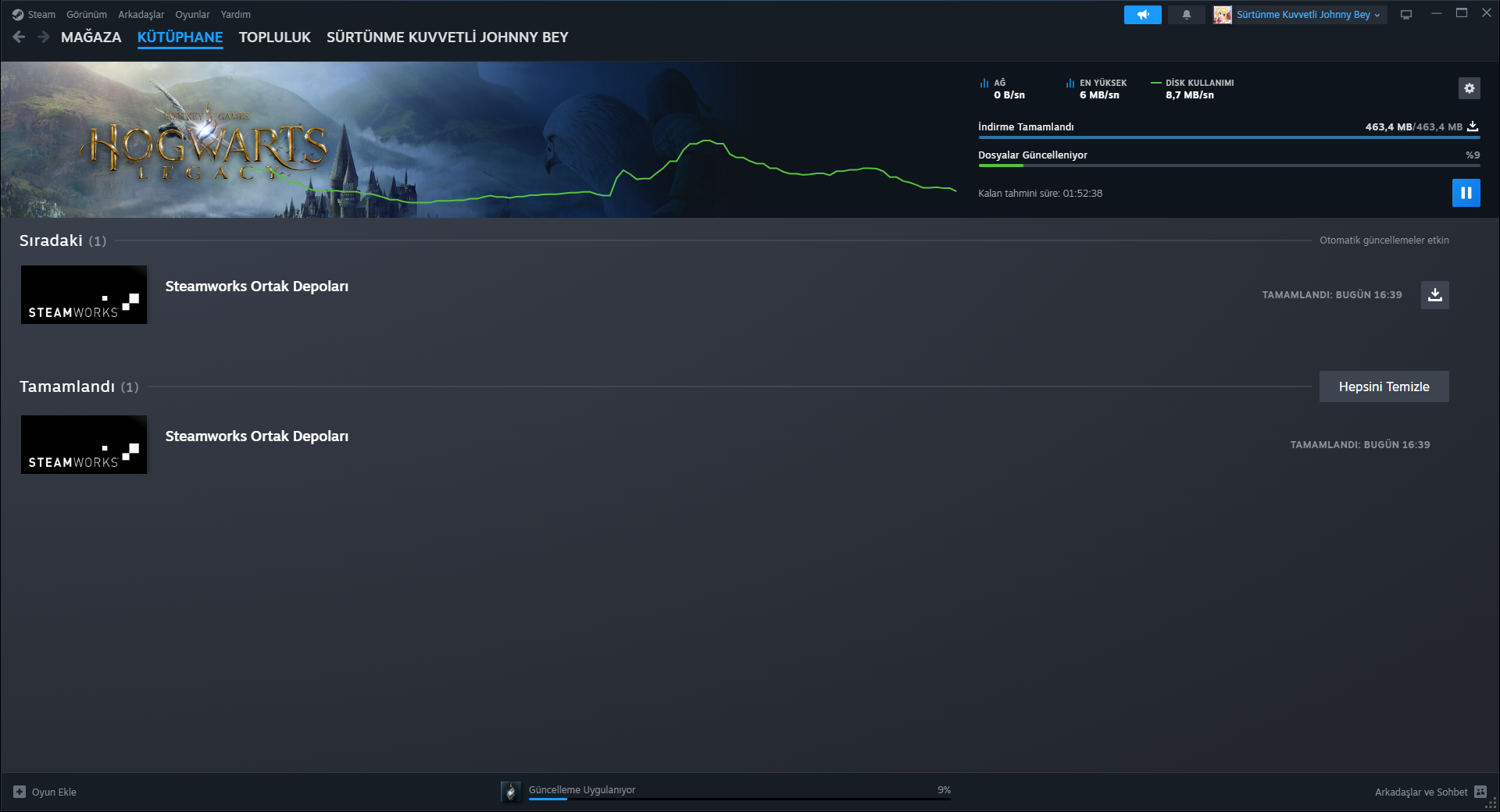
Task: Click the EN YÜKSEK peak speed stat
Action: pos(1096,89)
